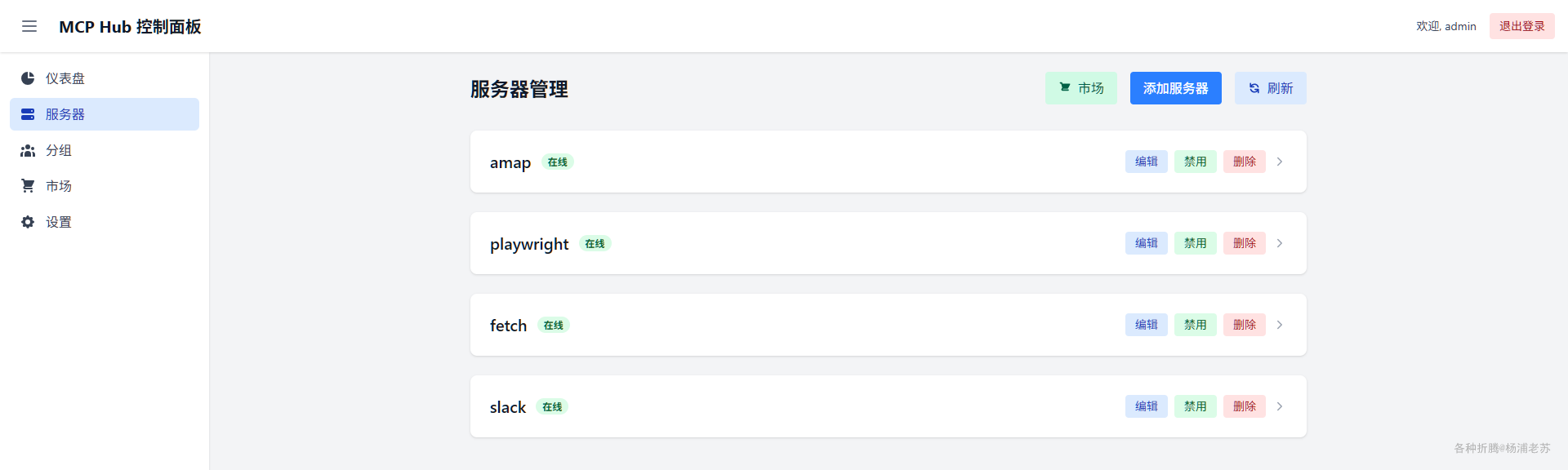Expand the amap server details
Viewport: 1568px width, 470px height.
tap(1280, 162)
